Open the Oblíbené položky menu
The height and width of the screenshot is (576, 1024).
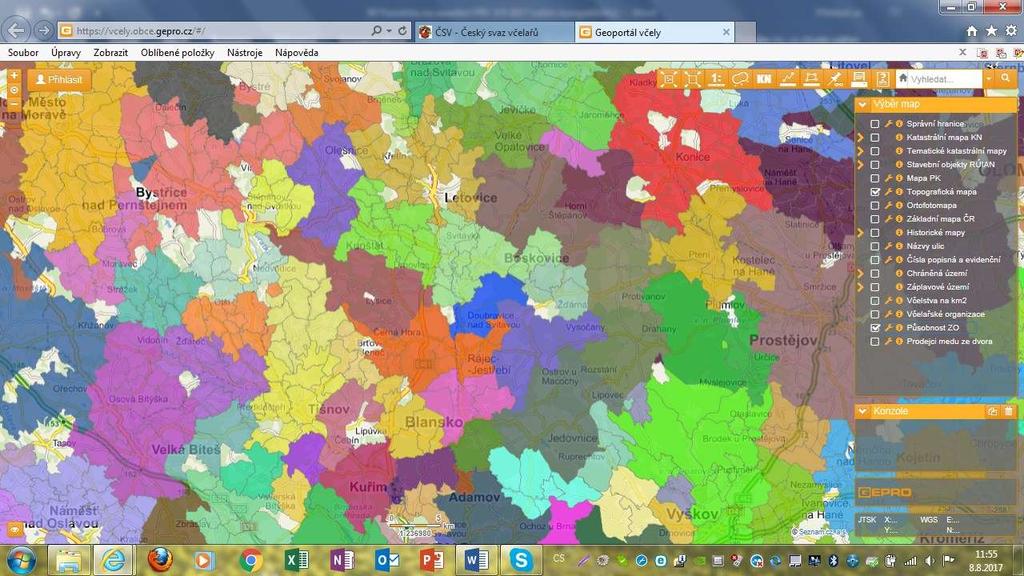[178, 53]
